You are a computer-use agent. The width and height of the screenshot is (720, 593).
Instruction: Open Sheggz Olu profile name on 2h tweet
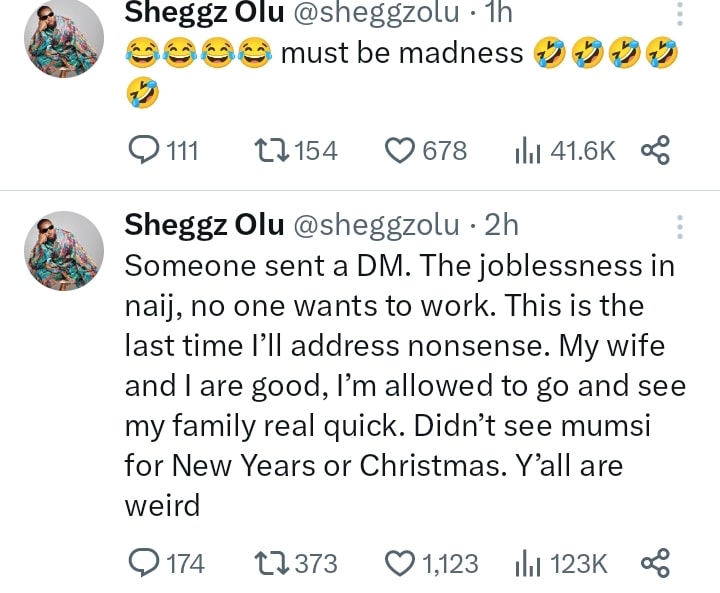(204, 226)
